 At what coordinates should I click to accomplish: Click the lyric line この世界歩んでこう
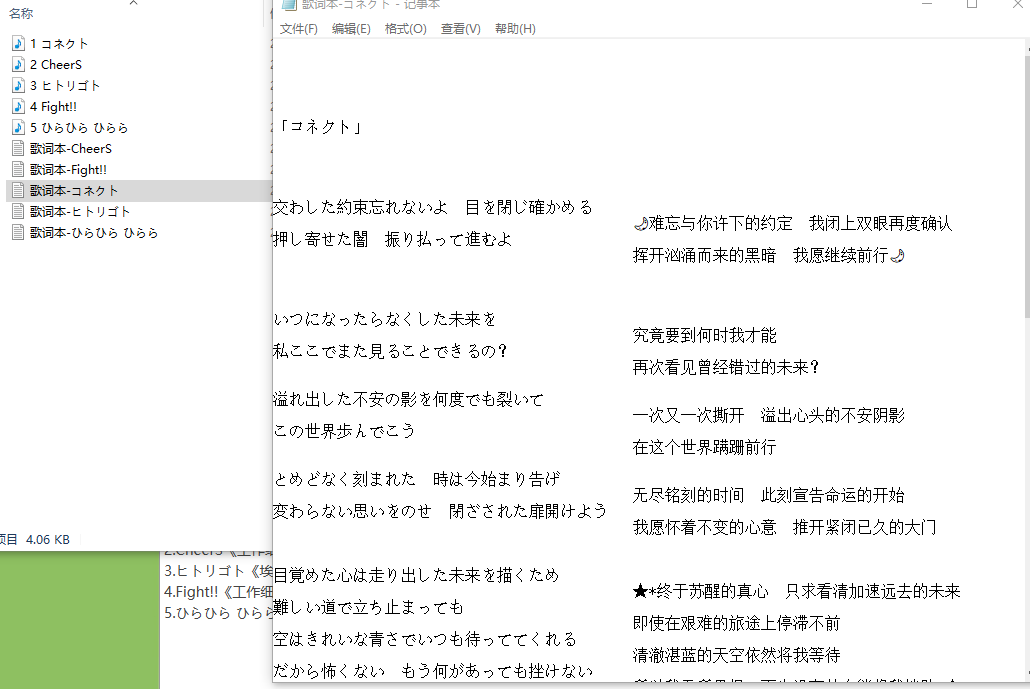tap(344, 431)
